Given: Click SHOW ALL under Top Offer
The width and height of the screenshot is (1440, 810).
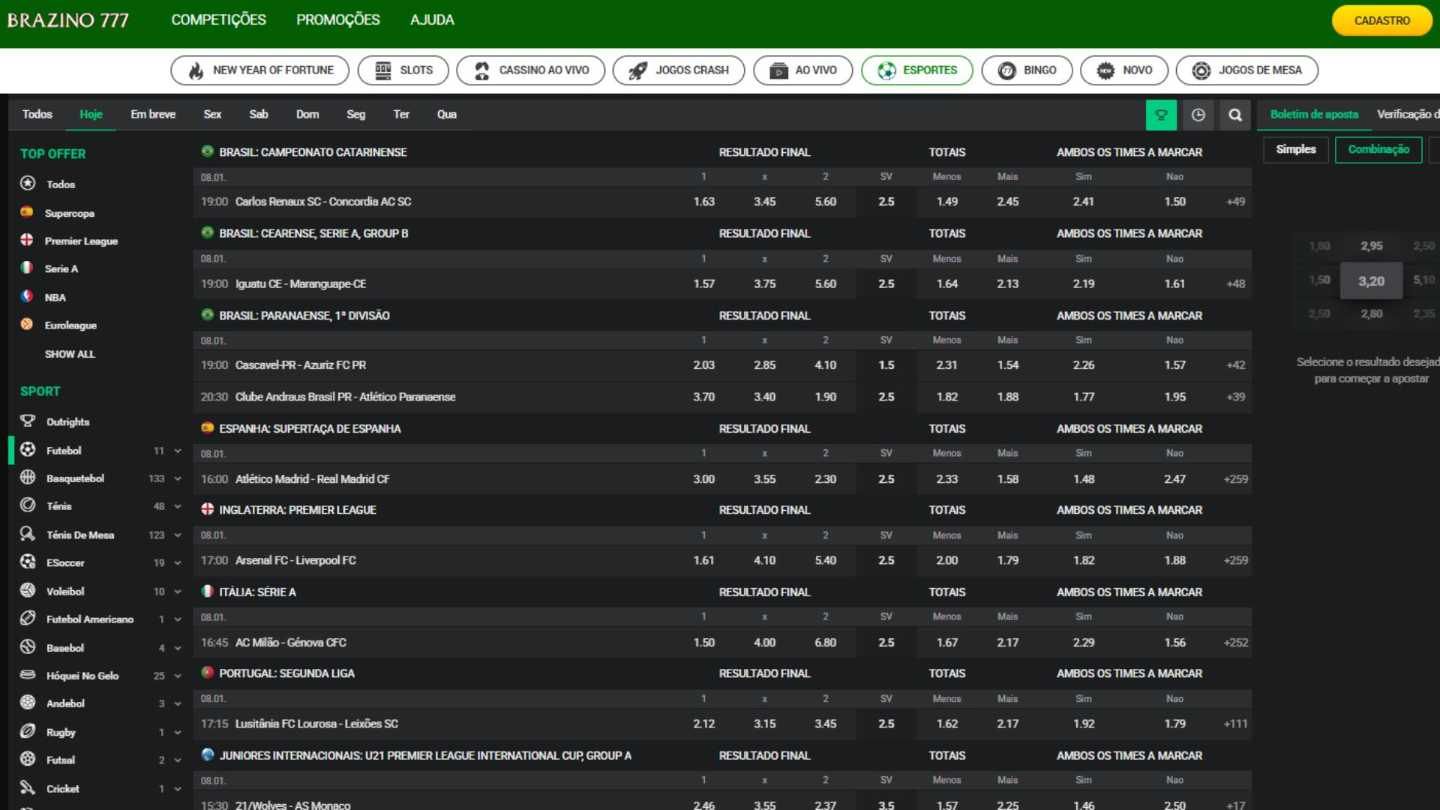Looking at the screenshot, I should click(70, 354).
